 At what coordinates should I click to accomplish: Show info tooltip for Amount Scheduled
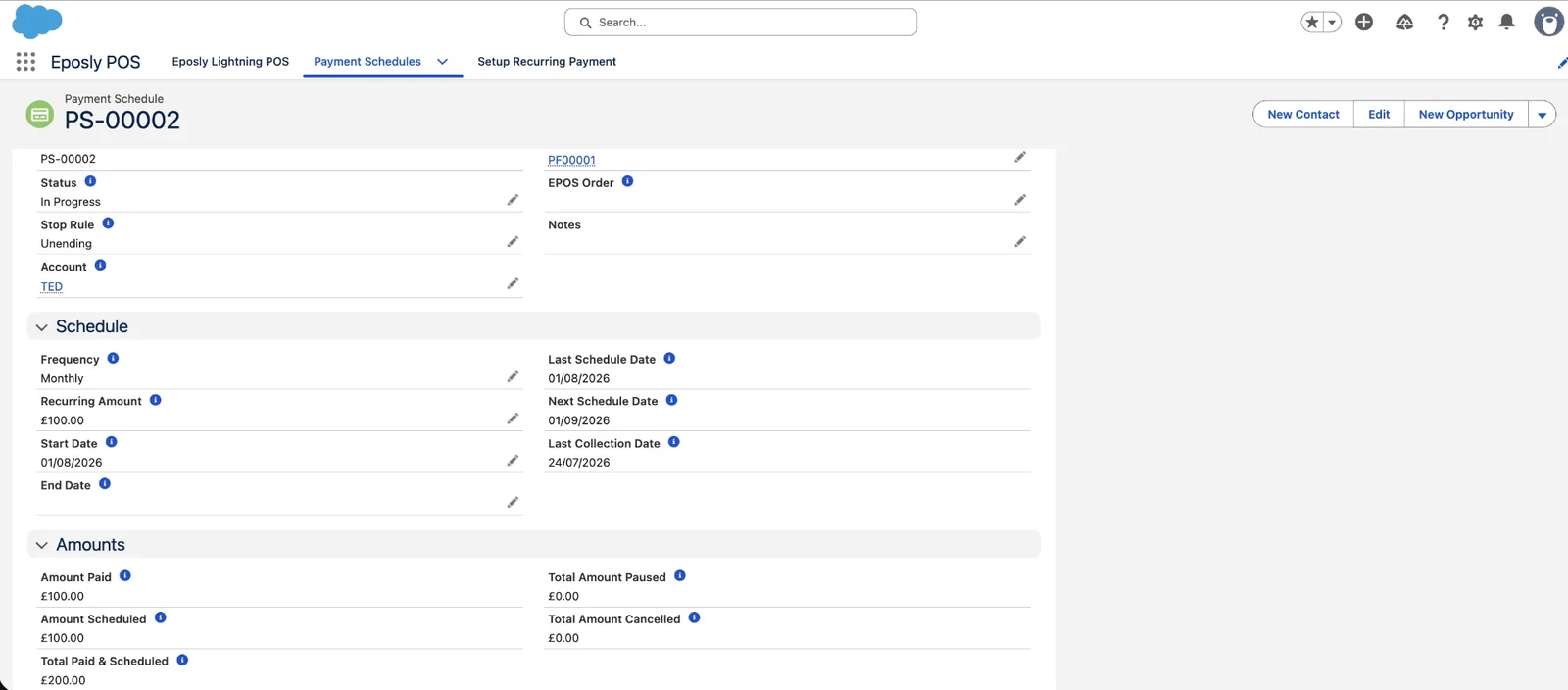click(x=160, y=617)
